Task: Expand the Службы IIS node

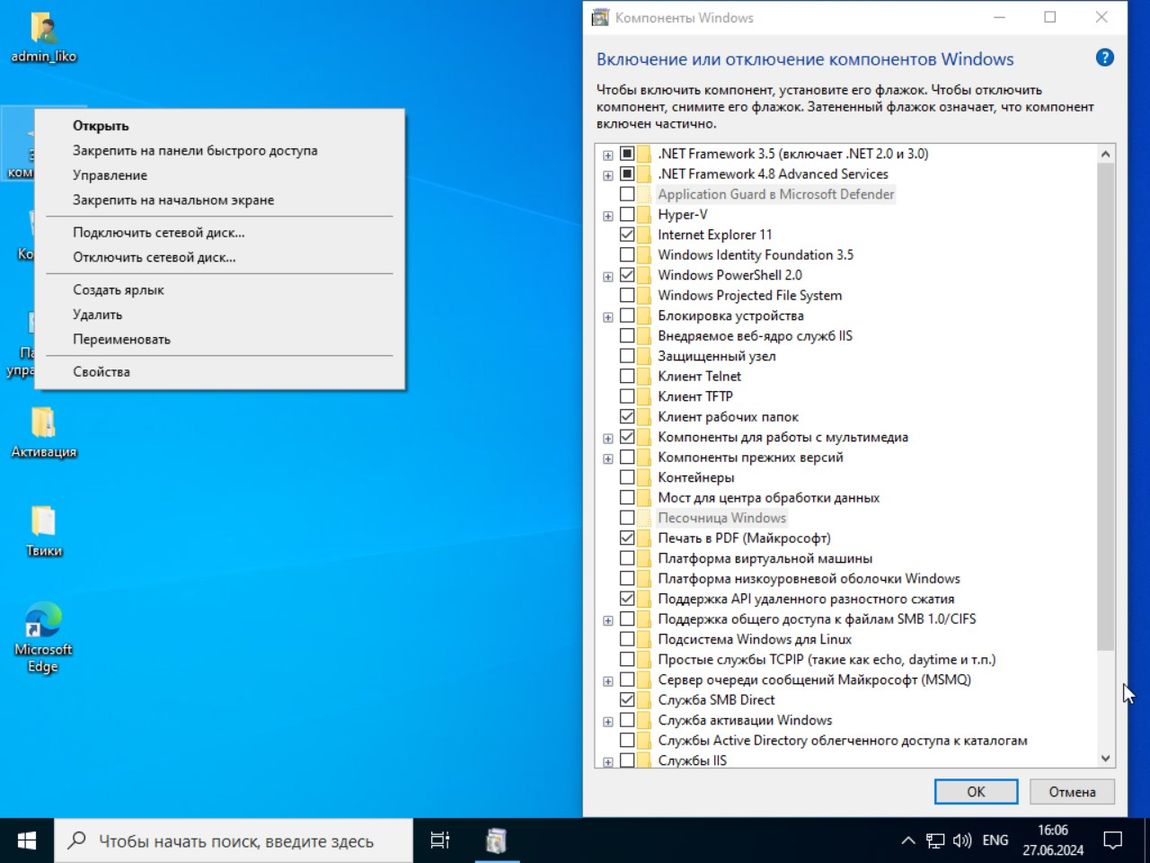Action: point(608,763)
